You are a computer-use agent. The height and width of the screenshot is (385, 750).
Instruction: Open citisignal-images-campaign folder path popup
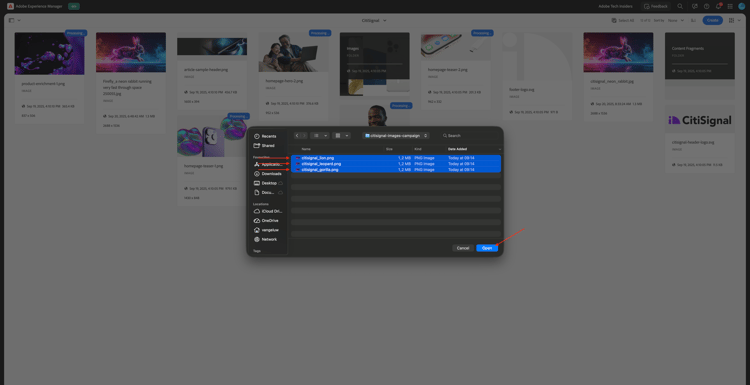[396, 136]
